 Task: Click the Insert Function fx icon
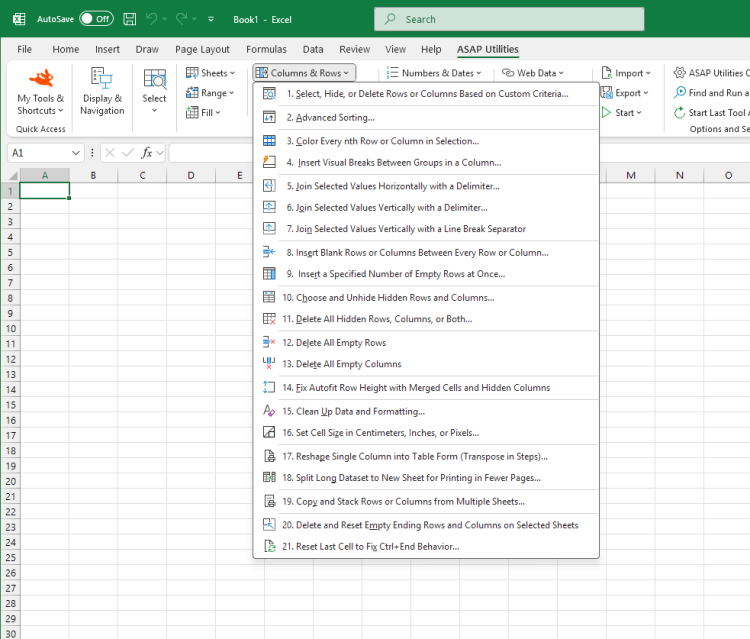(x=147, y=153)
